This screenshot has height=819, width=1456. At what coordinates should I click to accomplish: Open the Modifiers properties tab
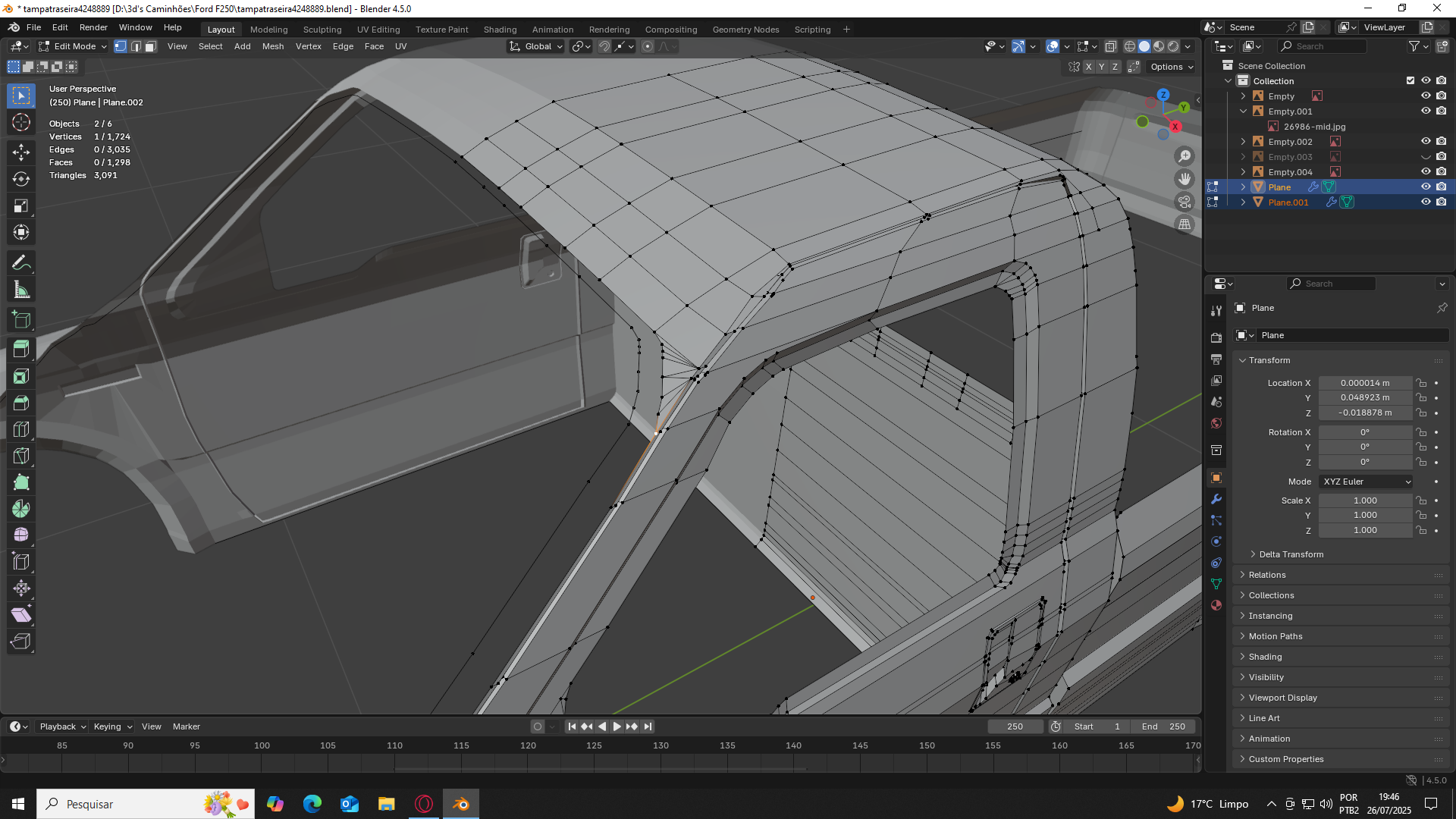(1216, 499)
